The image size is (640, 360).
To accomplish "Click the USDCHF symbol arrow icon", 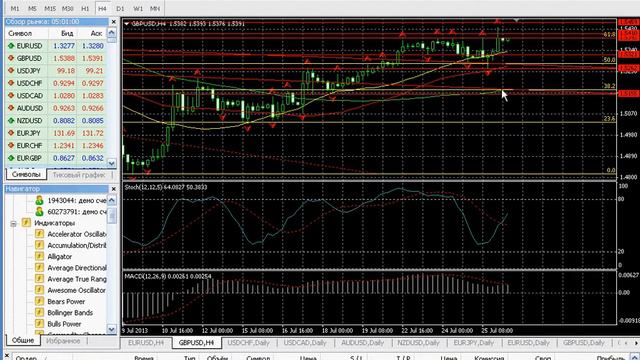I will pos(11,83).
